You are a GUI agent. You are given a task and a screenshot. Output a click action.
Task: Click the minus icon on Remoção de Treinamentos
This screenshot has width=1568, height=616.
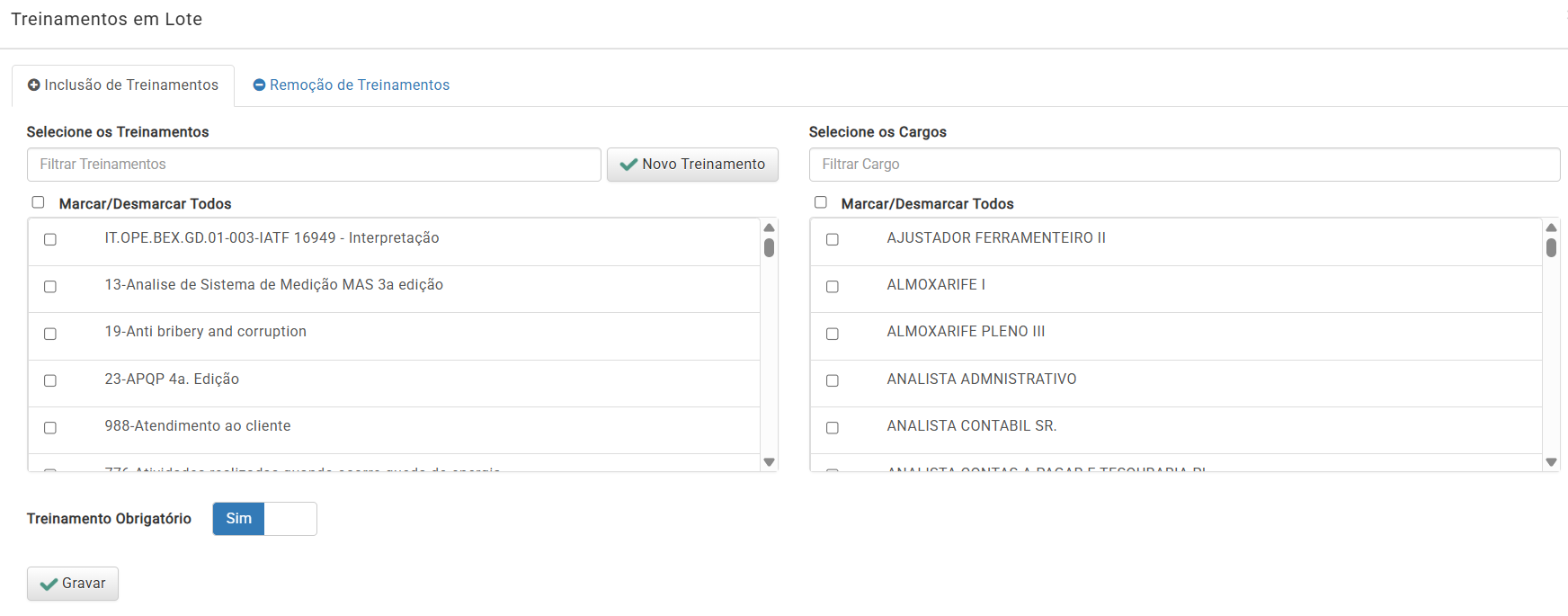click(x=259, y=85)
